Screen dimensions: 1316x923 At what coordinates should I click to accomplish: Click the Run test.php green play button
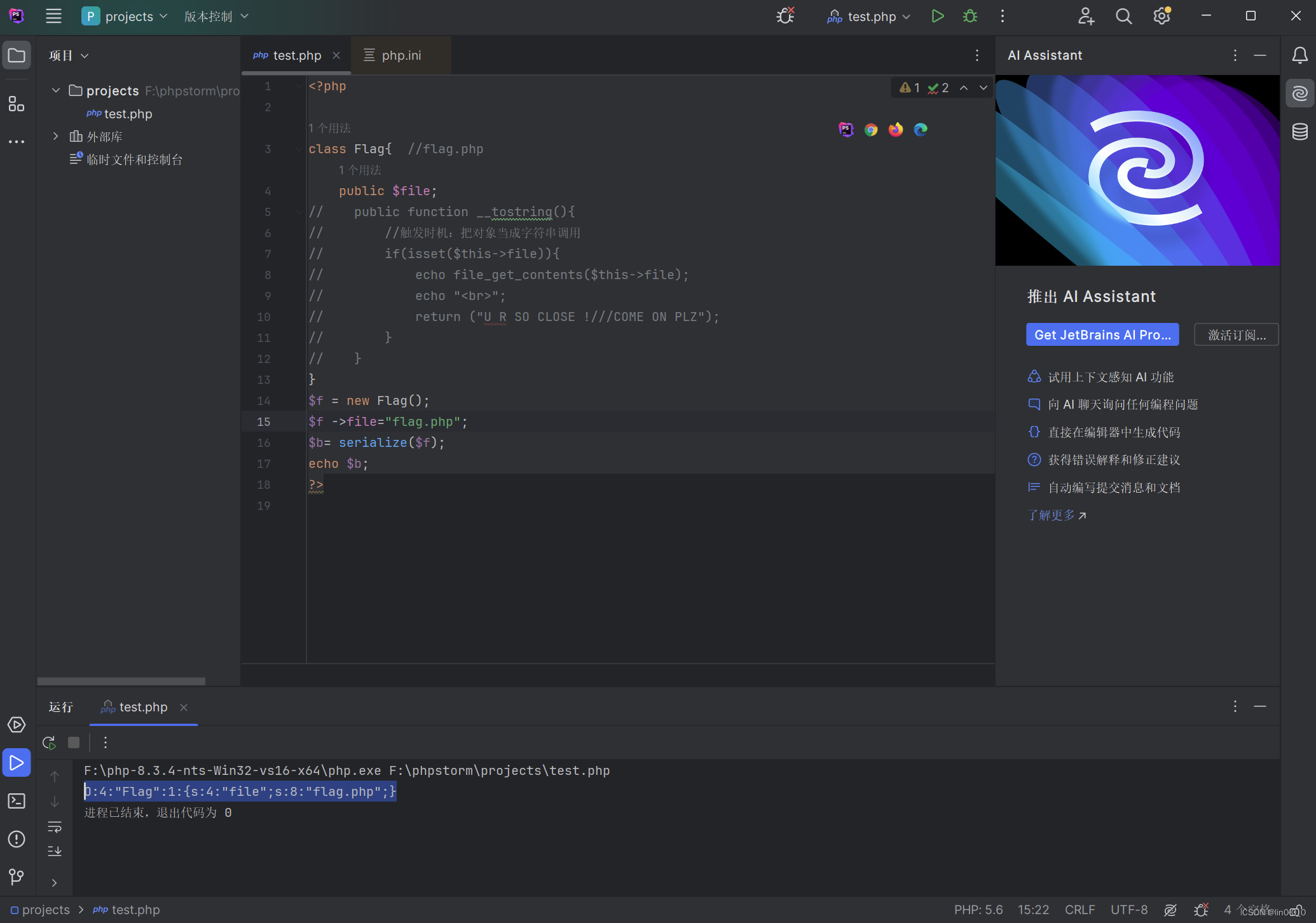point(937,17)
